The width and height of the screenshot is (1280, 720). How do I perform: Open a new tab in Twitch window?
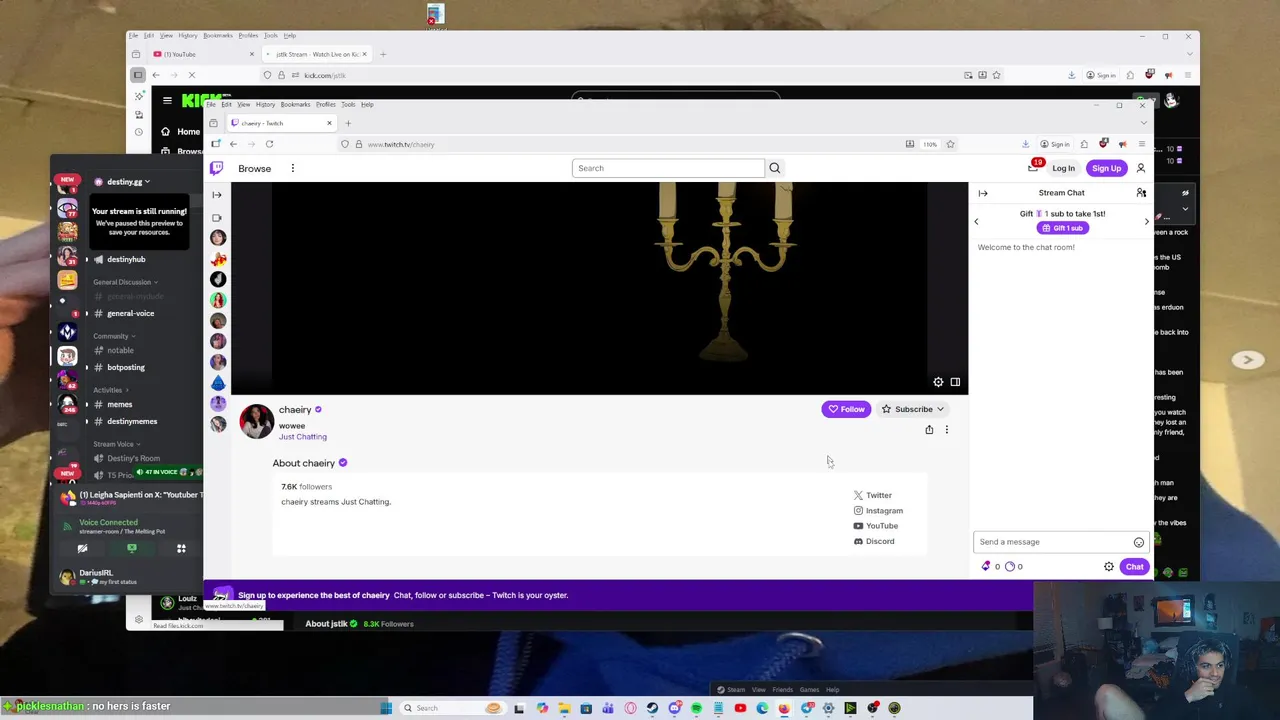point(348,123)
